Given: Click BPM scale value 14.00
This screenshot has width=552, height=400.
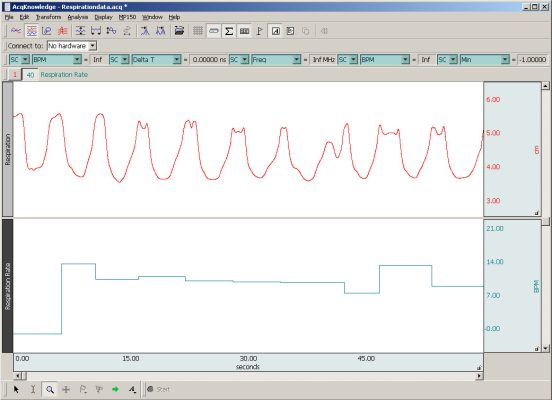Looking at the screenshot, I should [495, 262].
